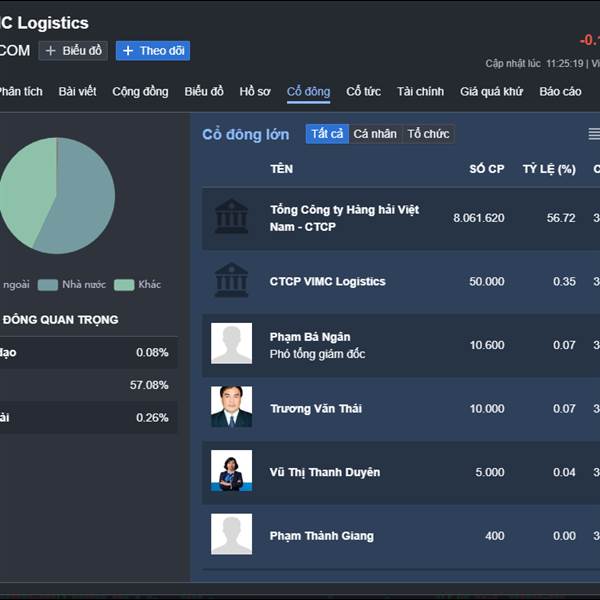Switch to Biểu đồ tab in navigation

click(204, 91)
